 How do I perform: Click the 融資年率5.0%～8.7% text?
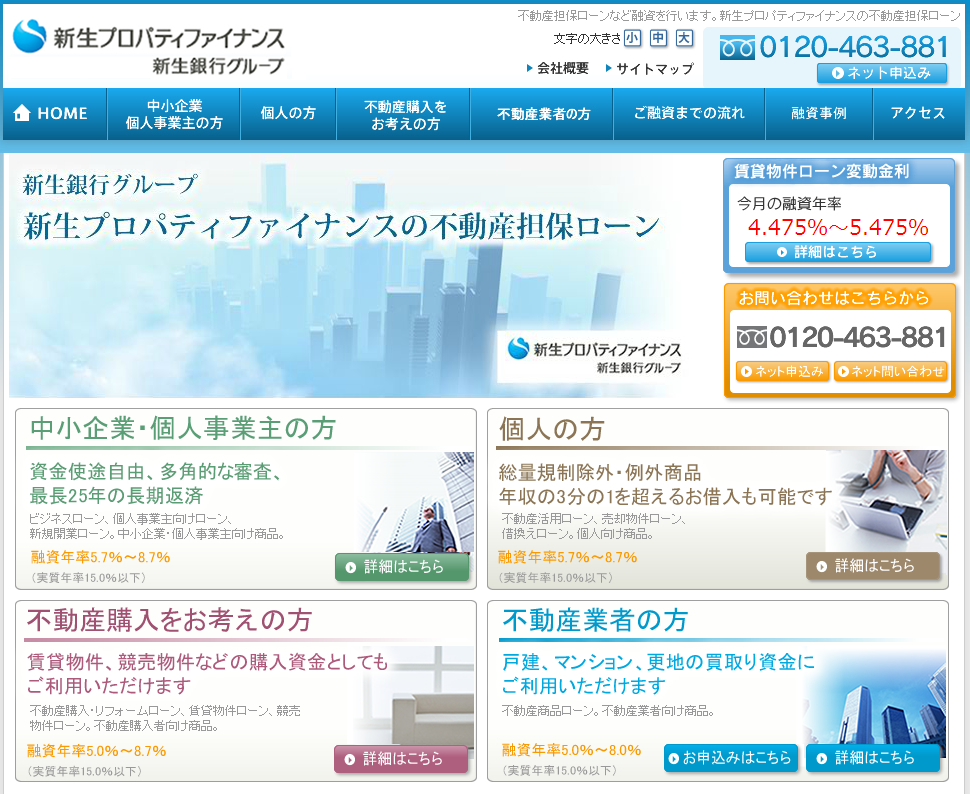pos(97,751)
